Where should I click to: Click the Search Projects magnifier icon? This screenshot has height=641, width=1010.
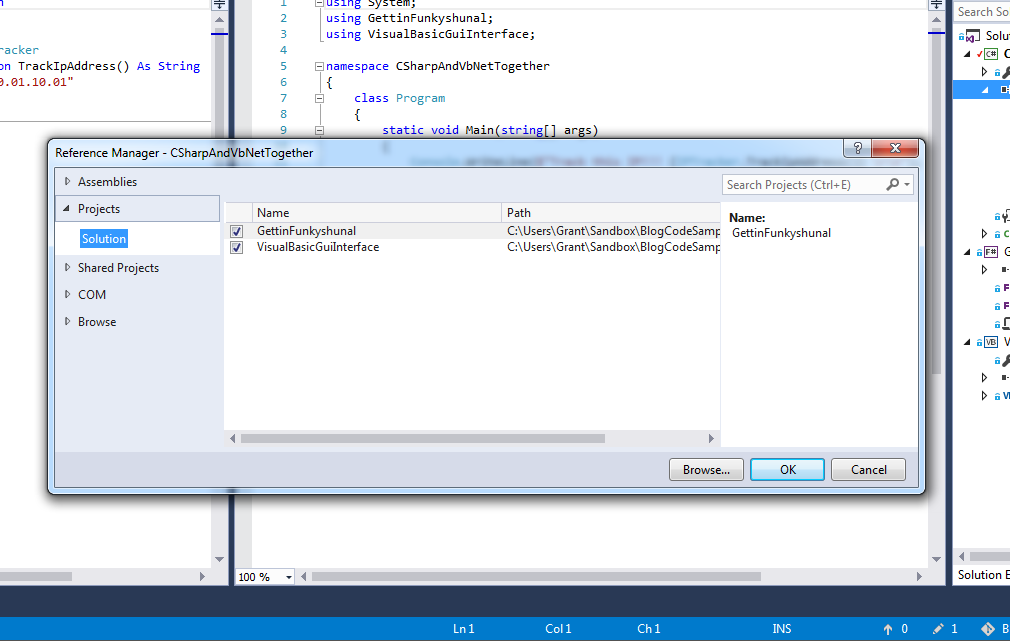(x=892, y=185)
